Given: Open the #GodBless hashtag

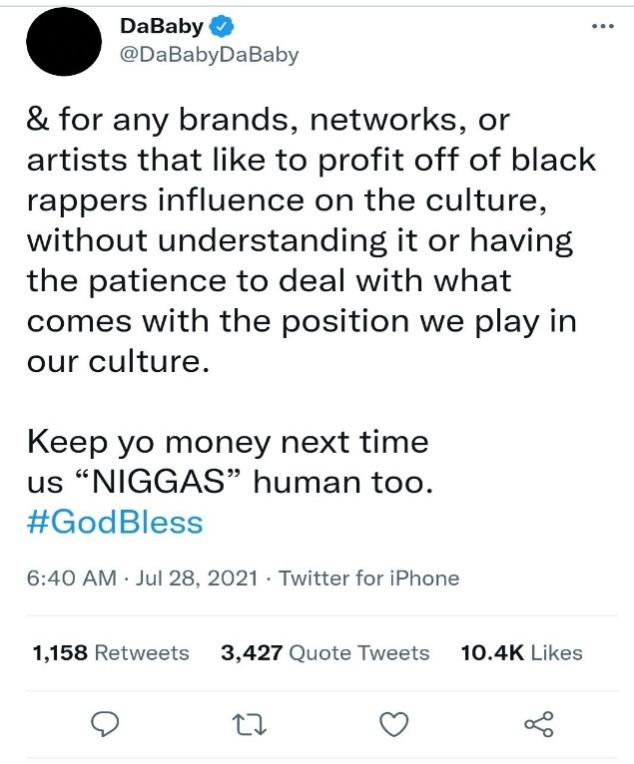Looking at the screenshot, I should 114,522.
